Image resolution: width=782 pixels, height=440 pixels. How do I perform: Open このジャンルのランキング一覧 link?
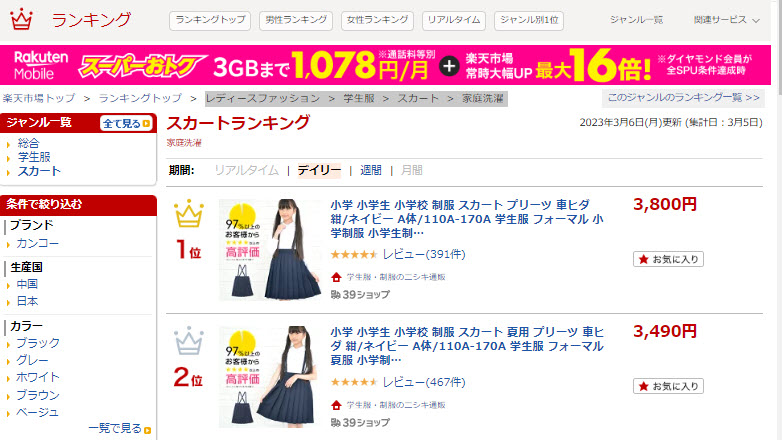[x=683, y=97]
